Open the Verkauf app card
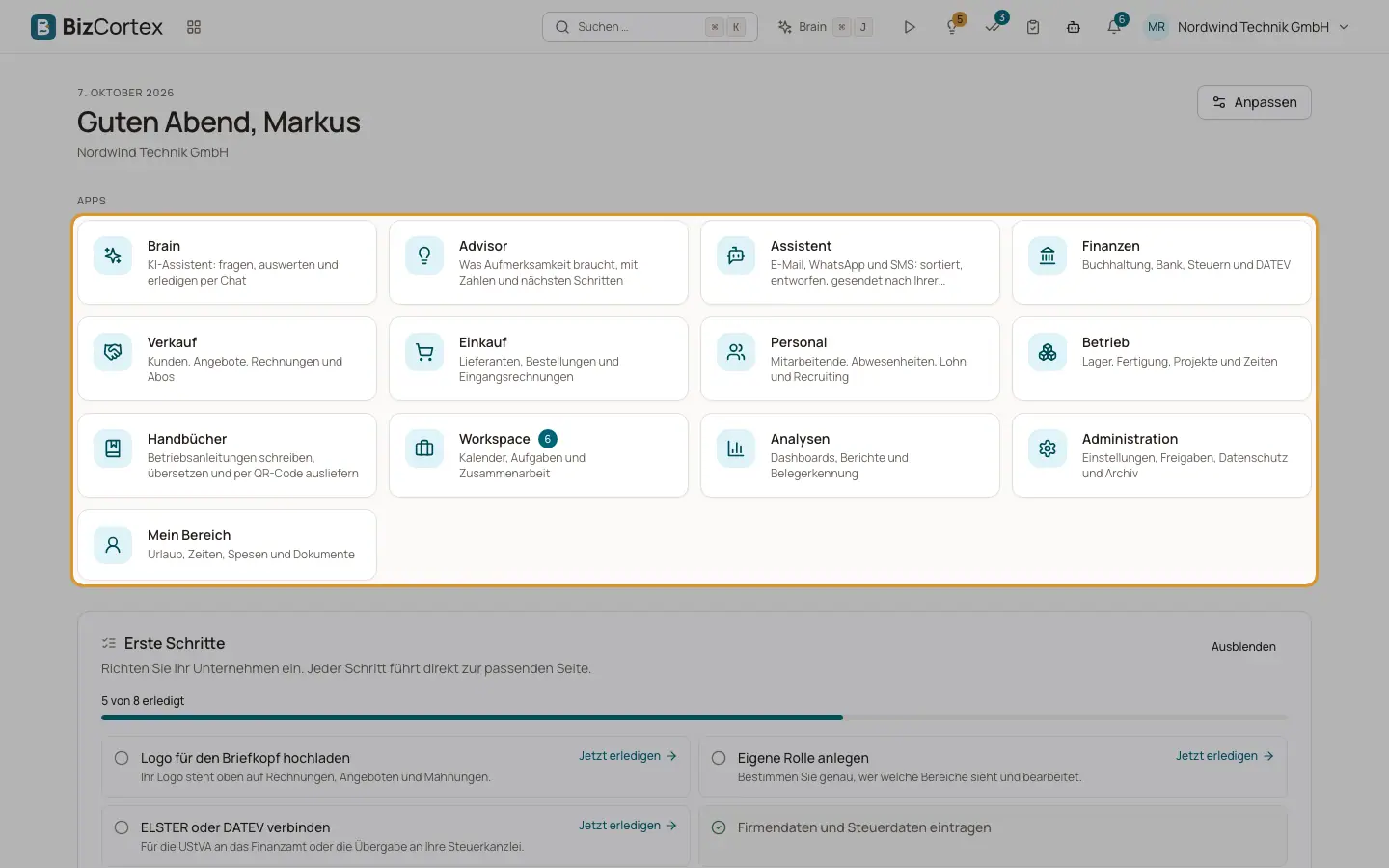1389x868 pixels. pos(227,359)
